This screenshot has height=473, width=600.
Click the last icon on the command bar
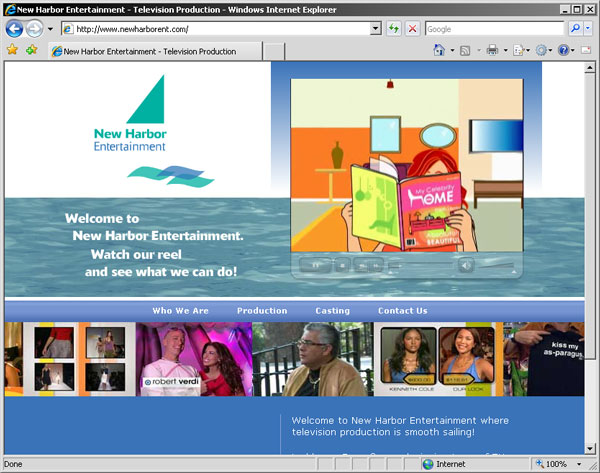(x=586, y=50)
